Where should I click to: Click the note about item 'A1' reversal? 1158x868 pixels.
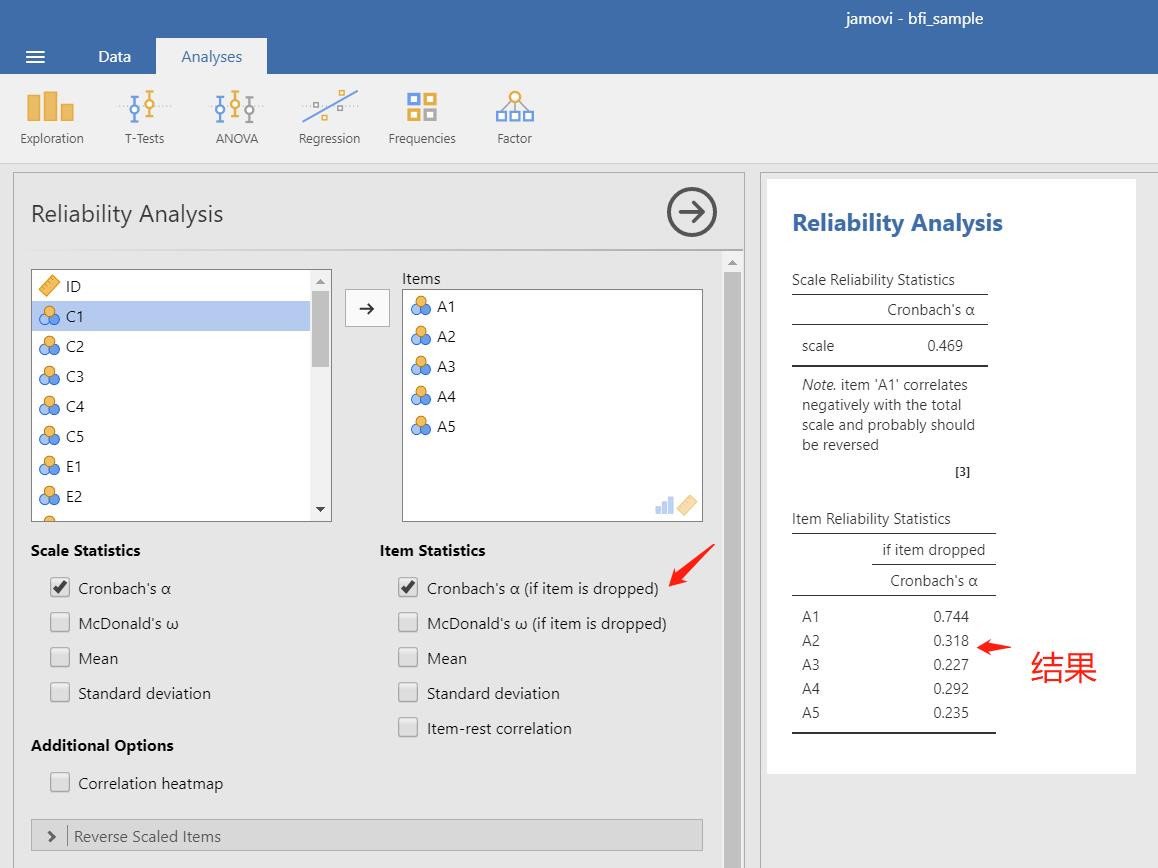(x=888, y=414)
